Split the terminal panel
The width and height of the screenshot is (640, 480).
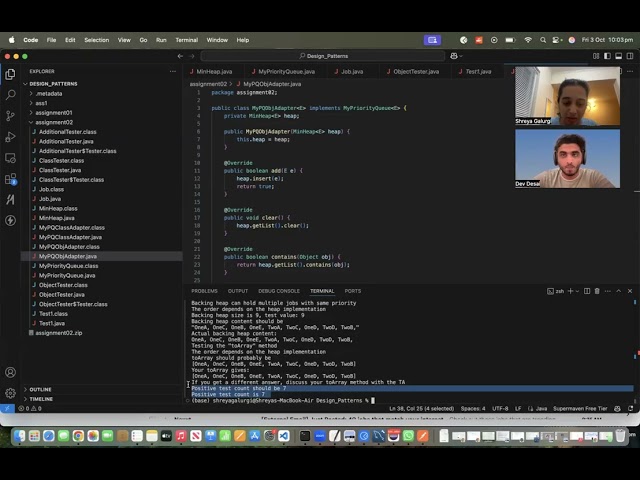tap(587, 291)
